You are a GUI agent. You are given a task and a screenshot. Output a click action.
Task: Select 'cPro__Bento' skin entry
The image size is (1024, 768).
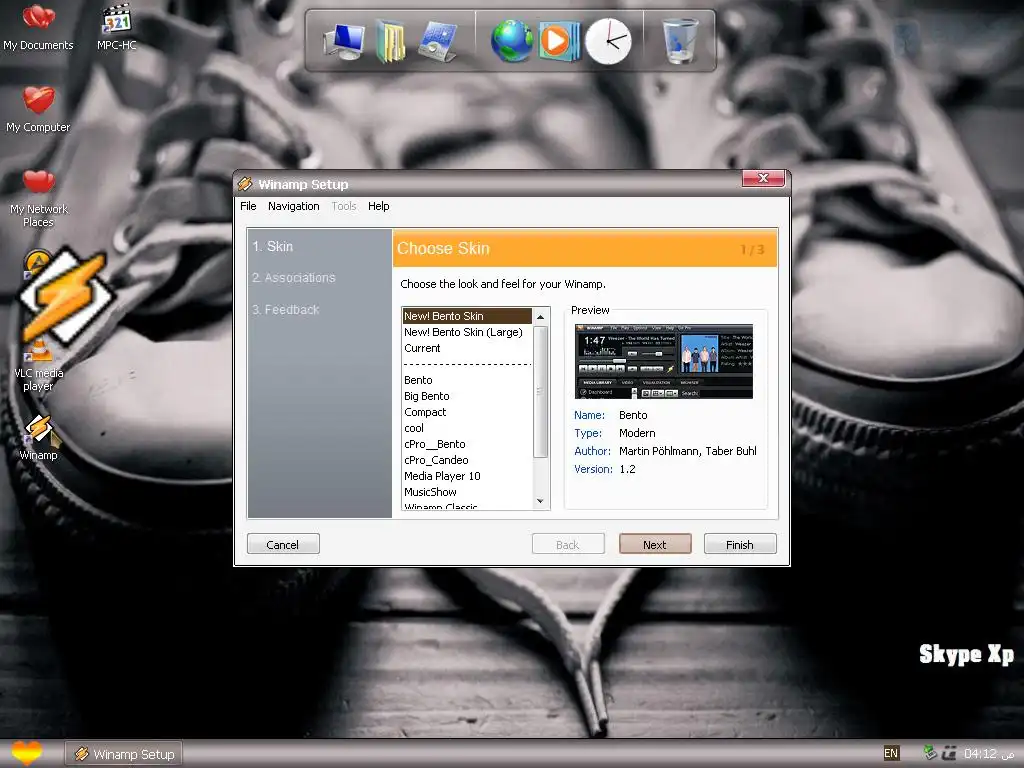tap(467, 444)
